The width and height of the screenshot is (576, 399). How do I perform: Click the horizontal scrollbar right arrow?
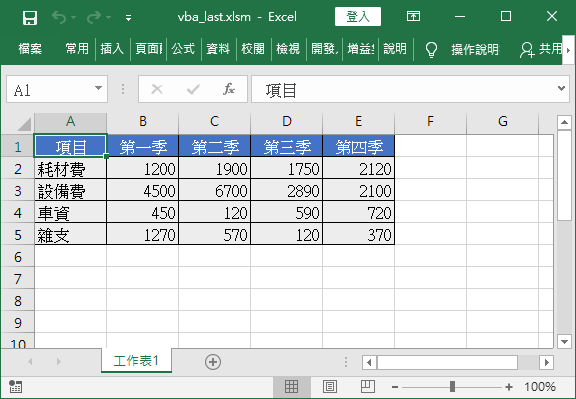click(547, 363)
